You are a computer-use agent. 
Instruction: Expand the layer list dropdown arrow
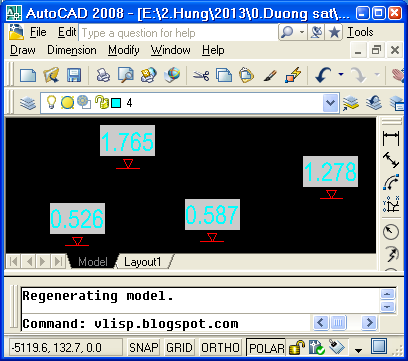(x=331, y=103)
